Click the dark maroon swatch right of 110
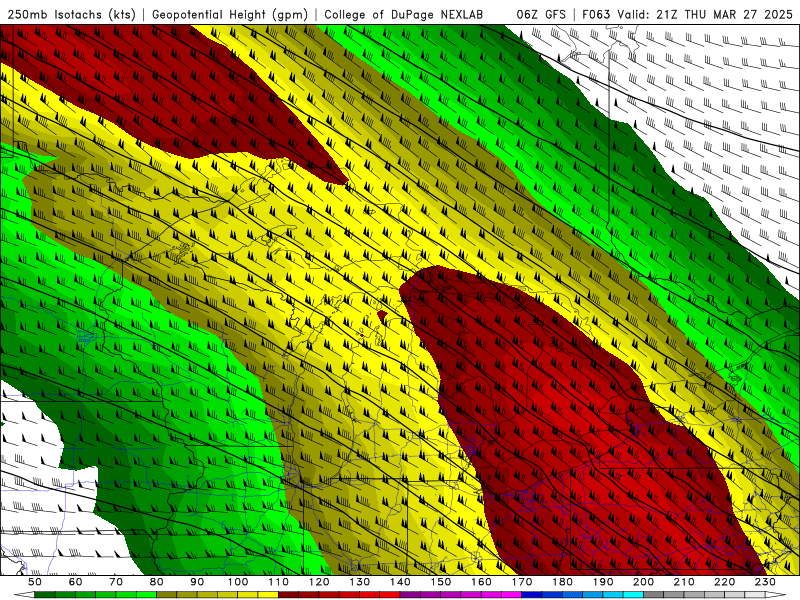Viewport: 800px width, 600px height. point(288,595)
